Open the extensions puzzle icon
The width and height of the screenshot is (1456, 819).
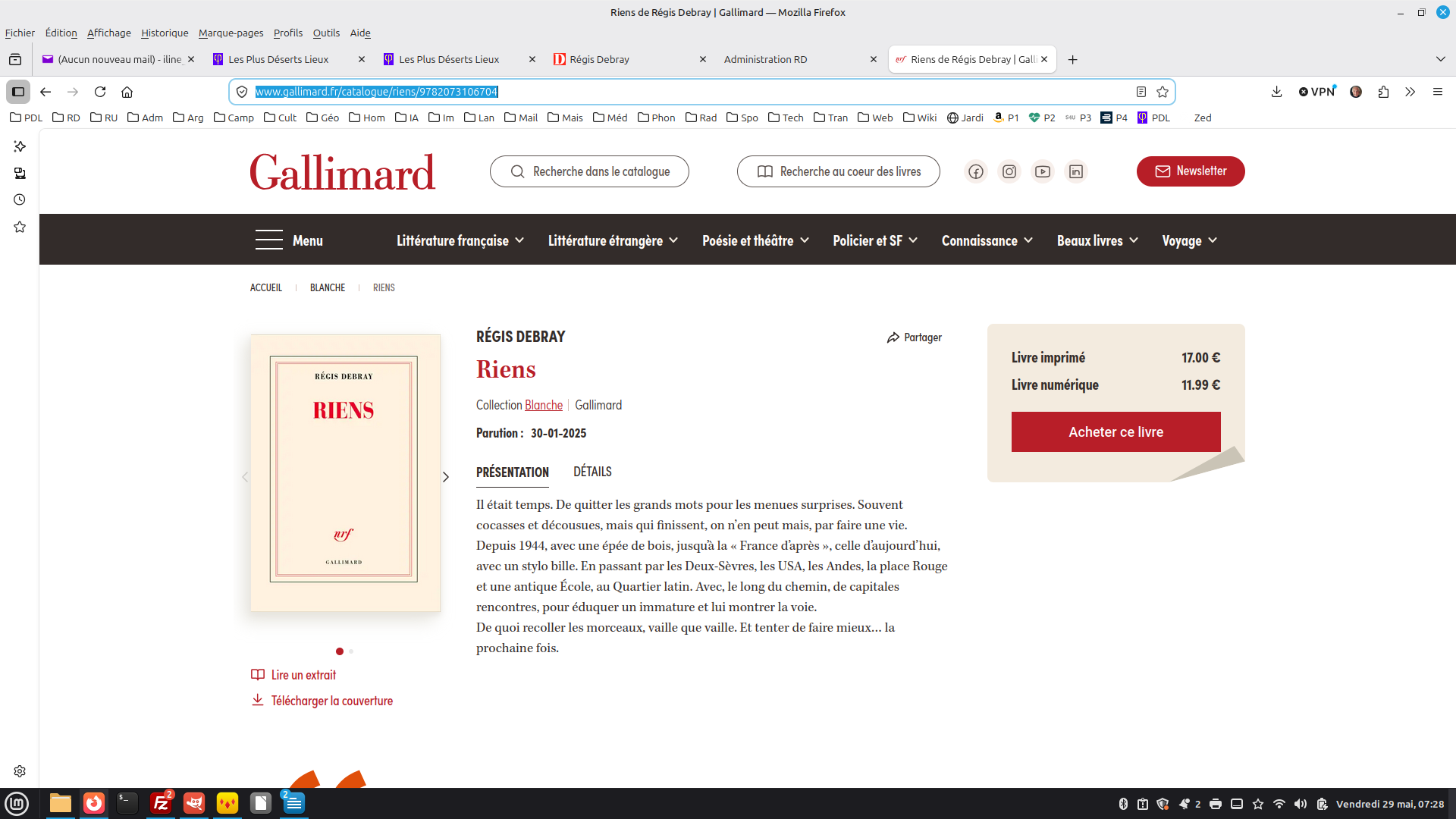point(1384,92)
